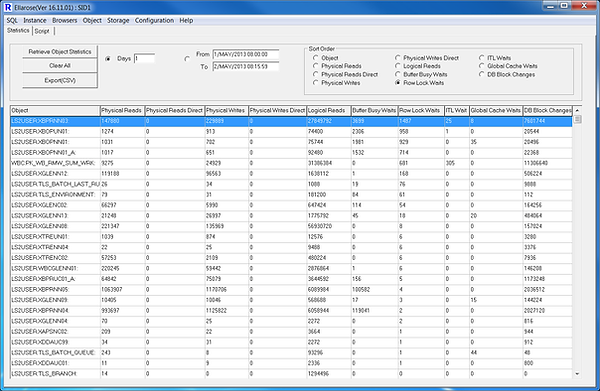Click the vertical scrollbar thumb

point(577,119)
